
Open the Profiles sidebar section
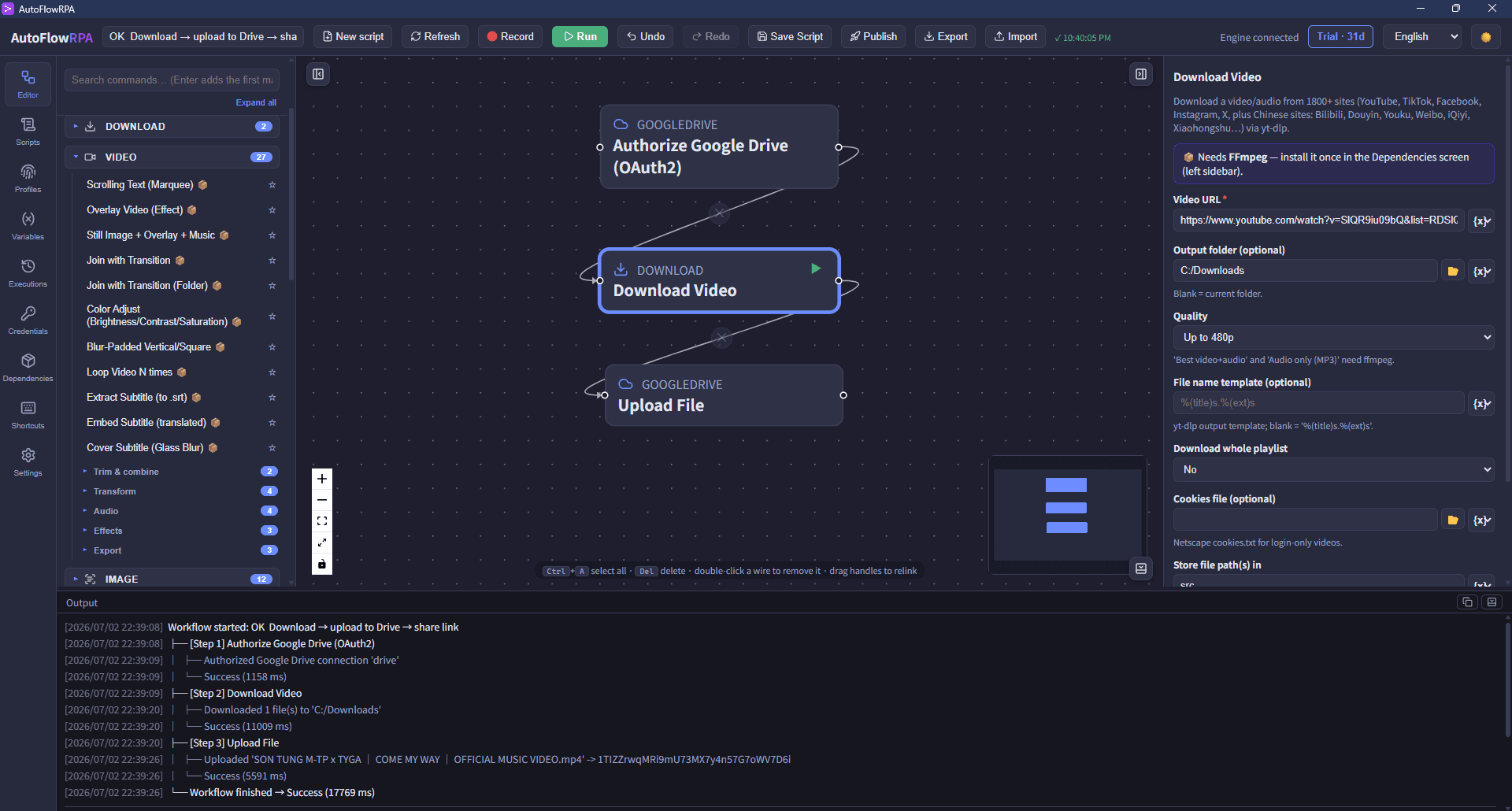point(28,178)
